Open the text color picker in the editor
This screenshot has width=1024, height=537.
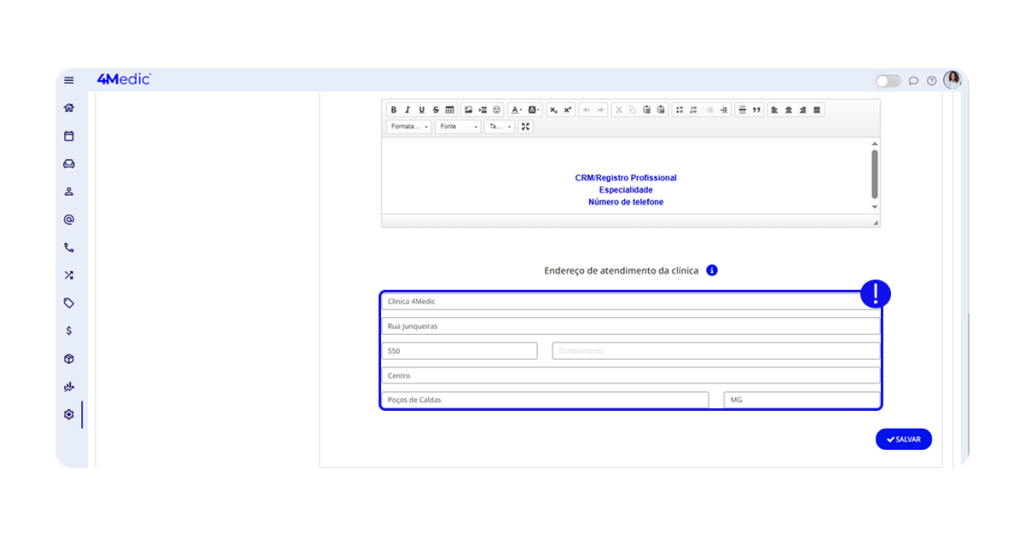point(516,110)
